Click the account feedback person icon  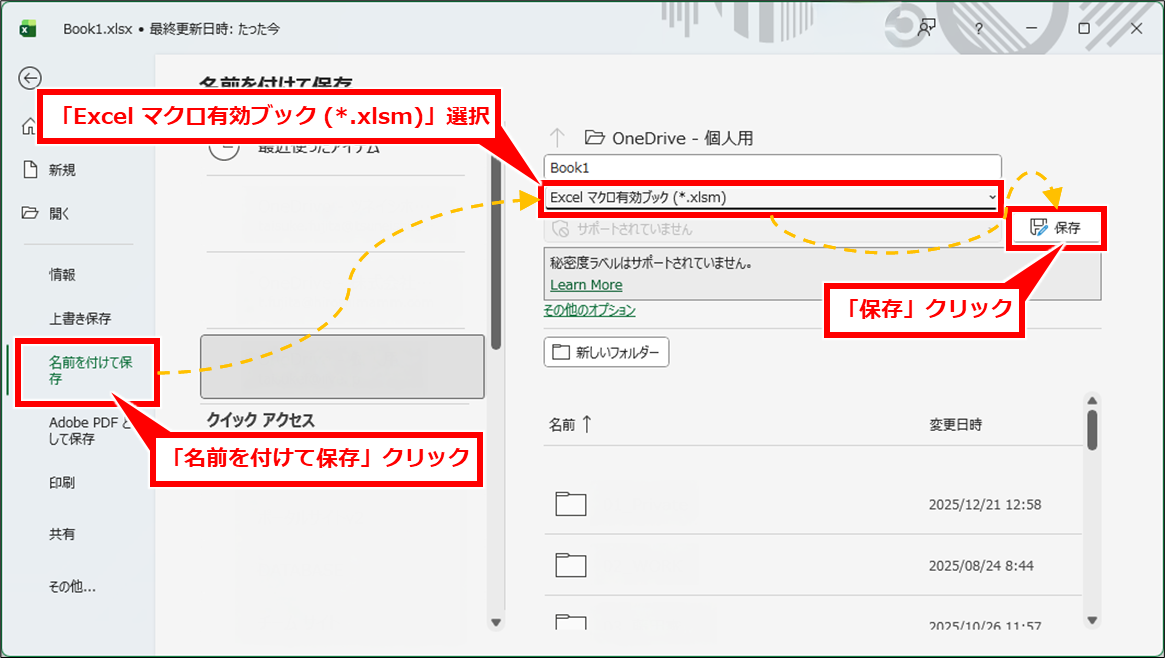(x=926, y=29)
